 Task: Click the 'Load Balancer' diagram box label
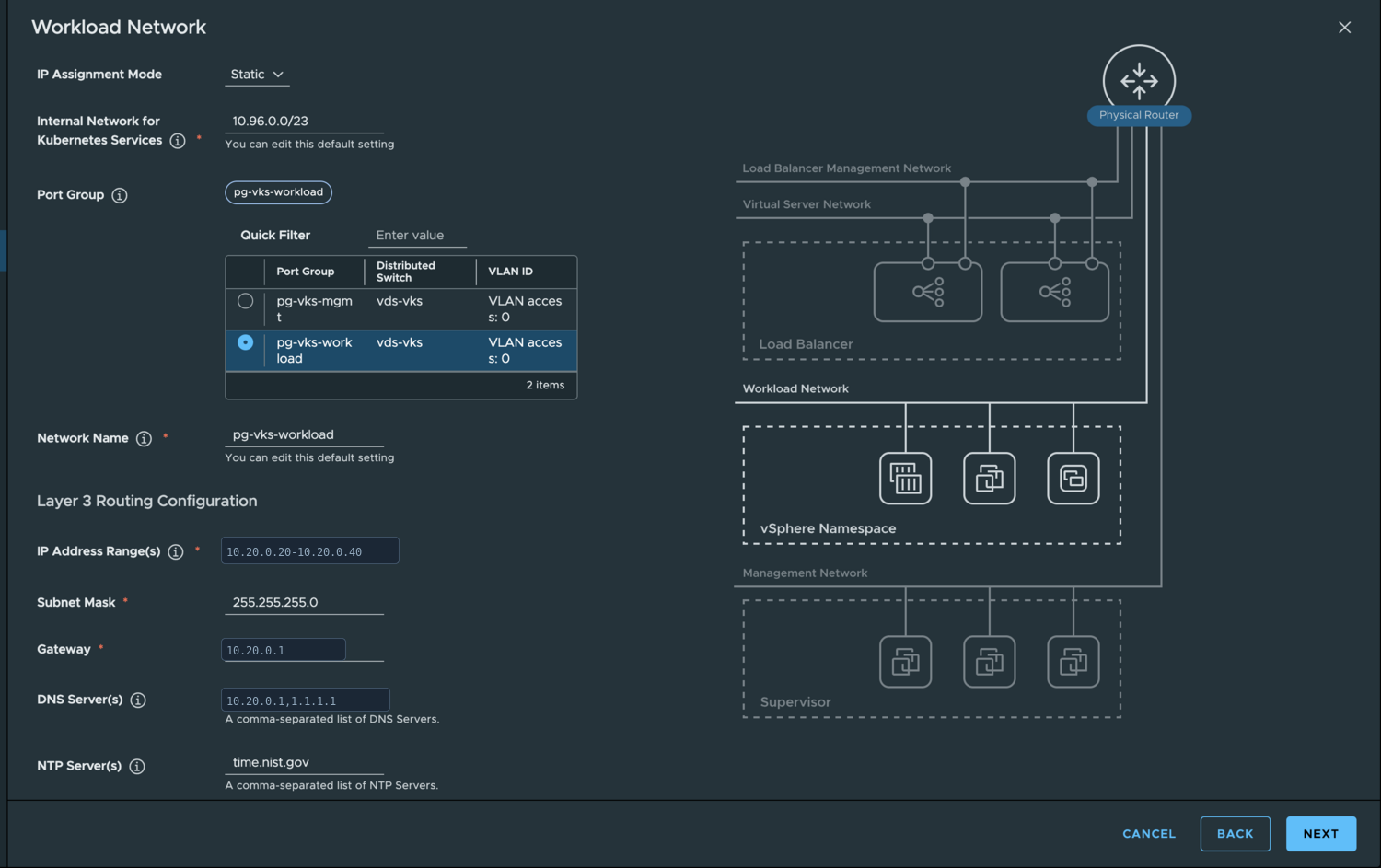point(806,344)
